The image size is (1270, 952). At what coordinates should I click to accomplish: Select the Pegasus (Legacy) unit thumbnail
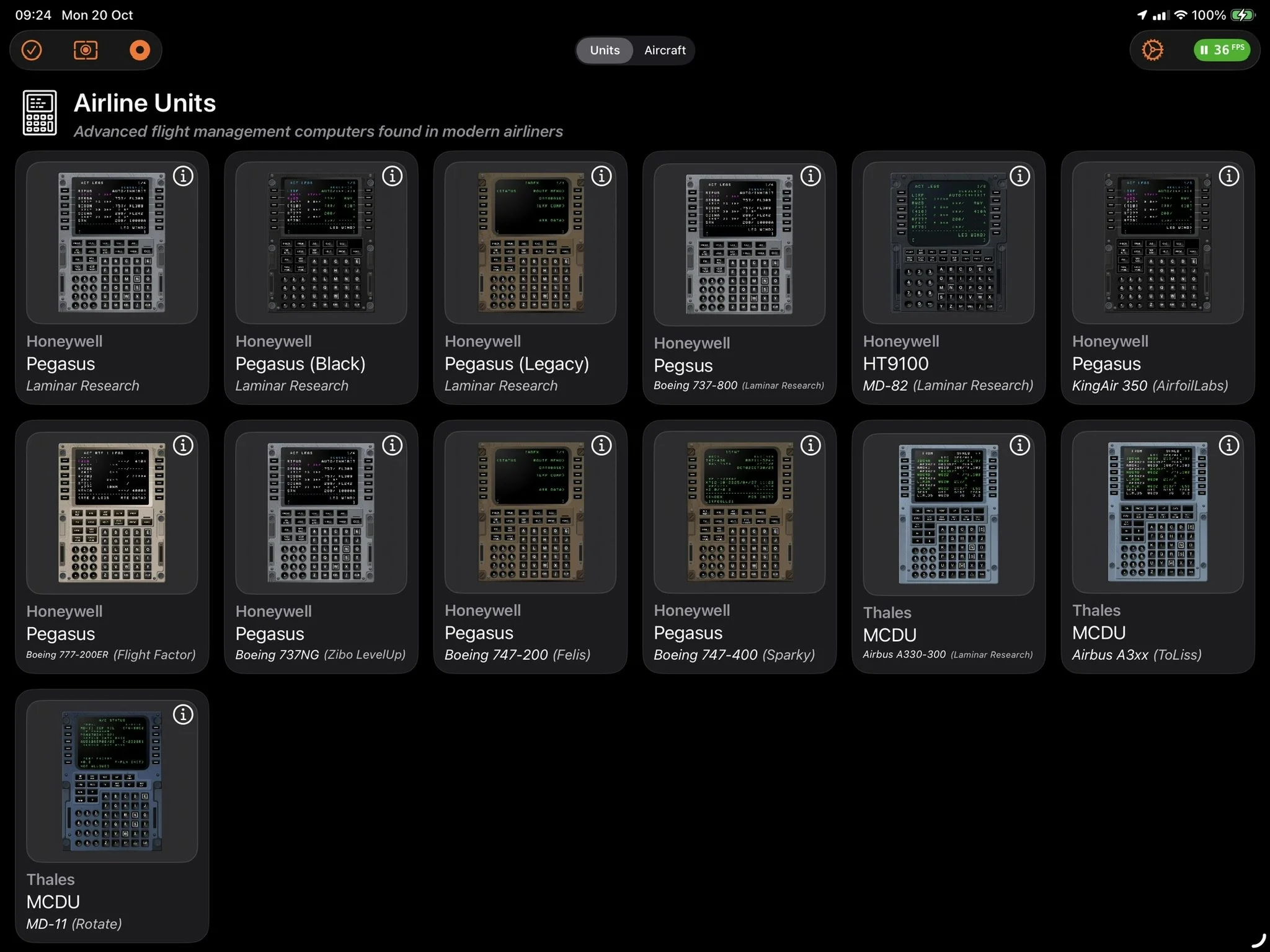530,243
